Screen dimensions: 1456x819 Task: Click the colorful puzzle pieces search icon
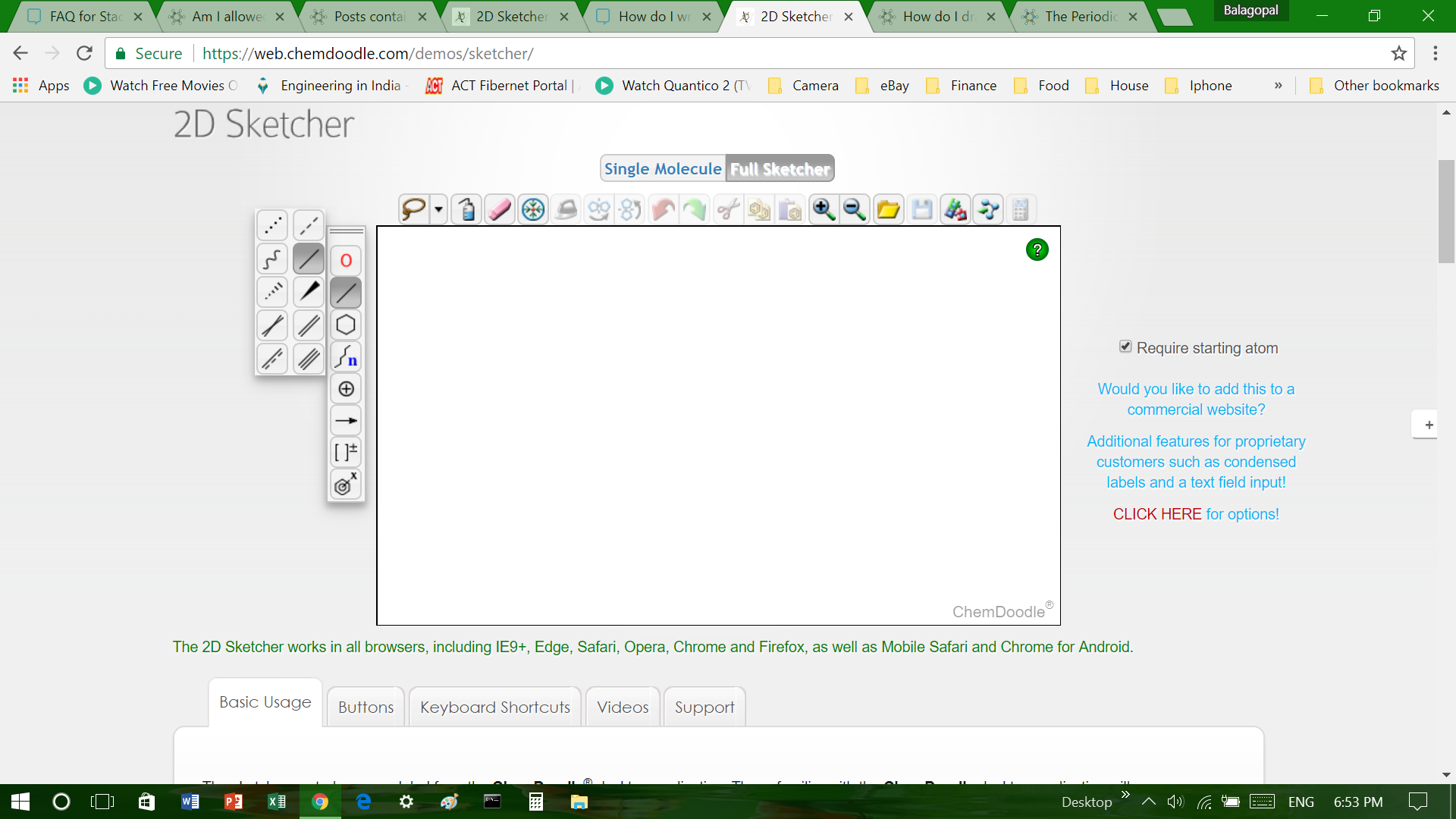click(x=955, y=209)
